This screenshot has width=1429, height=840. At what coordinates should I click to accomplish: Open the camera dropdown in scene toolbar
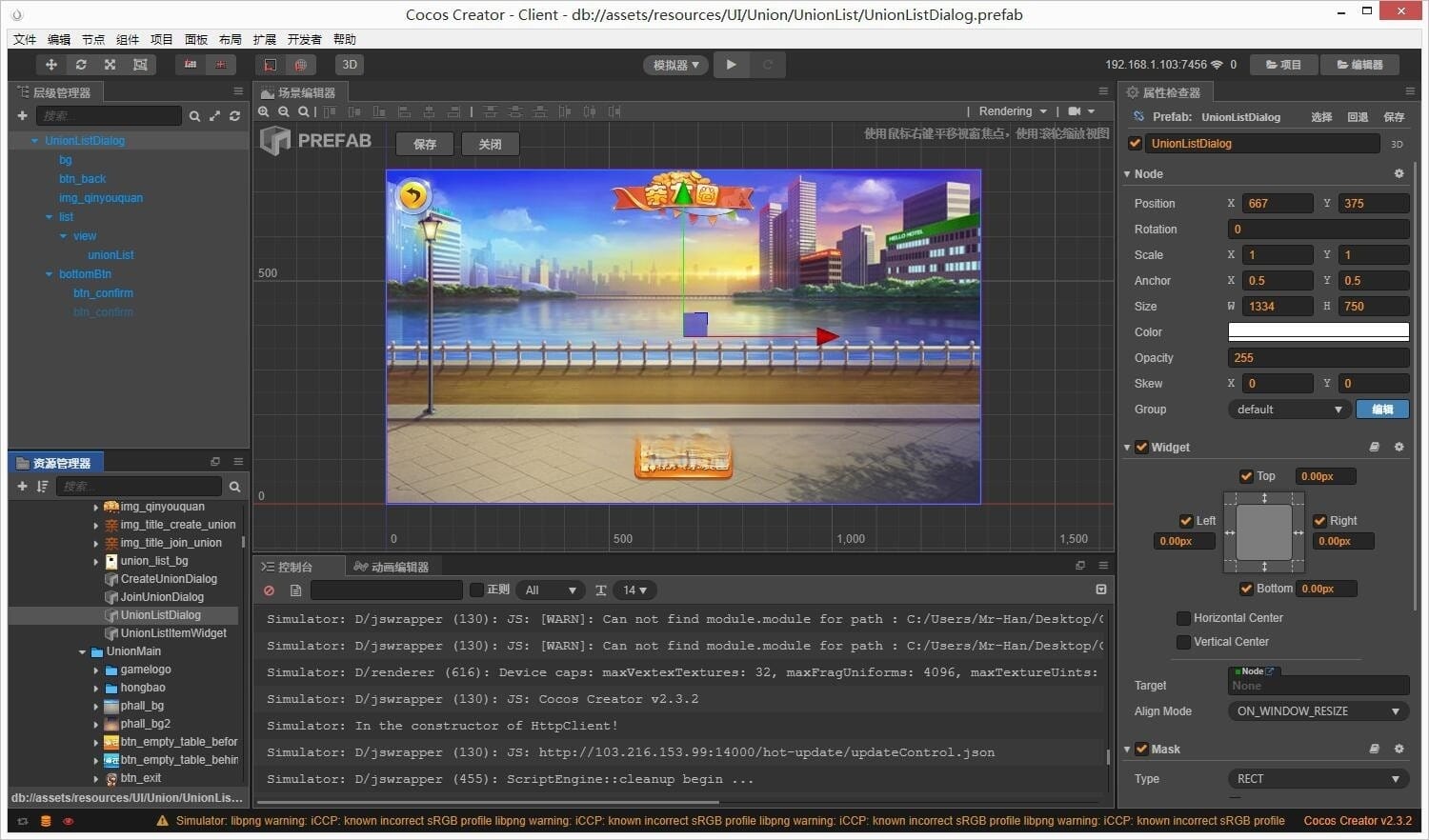click(x=1081, y=111)
